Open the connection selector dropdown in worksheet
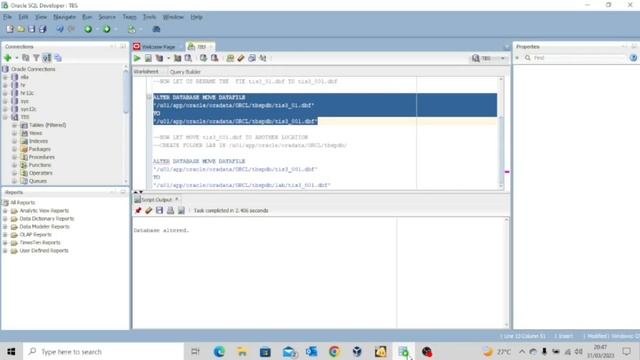640x360 pixels. (489, 58)
